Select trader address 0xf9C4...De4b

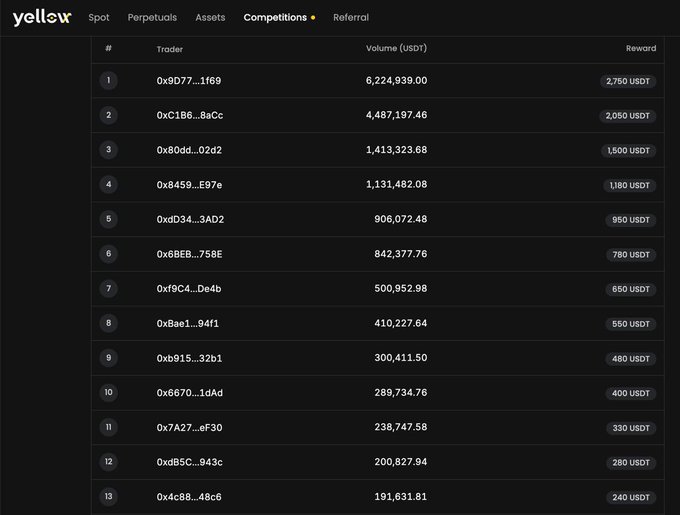tap(189, 289)
